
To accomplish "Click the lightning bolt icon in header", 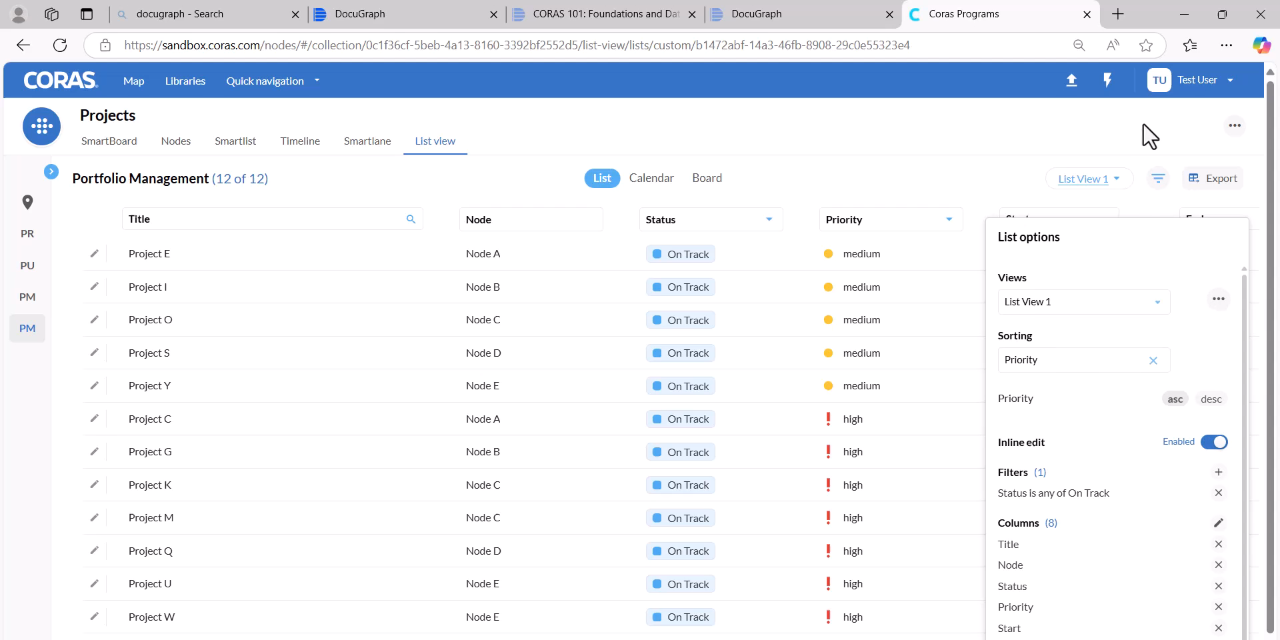I will (x=1107, y=80).
